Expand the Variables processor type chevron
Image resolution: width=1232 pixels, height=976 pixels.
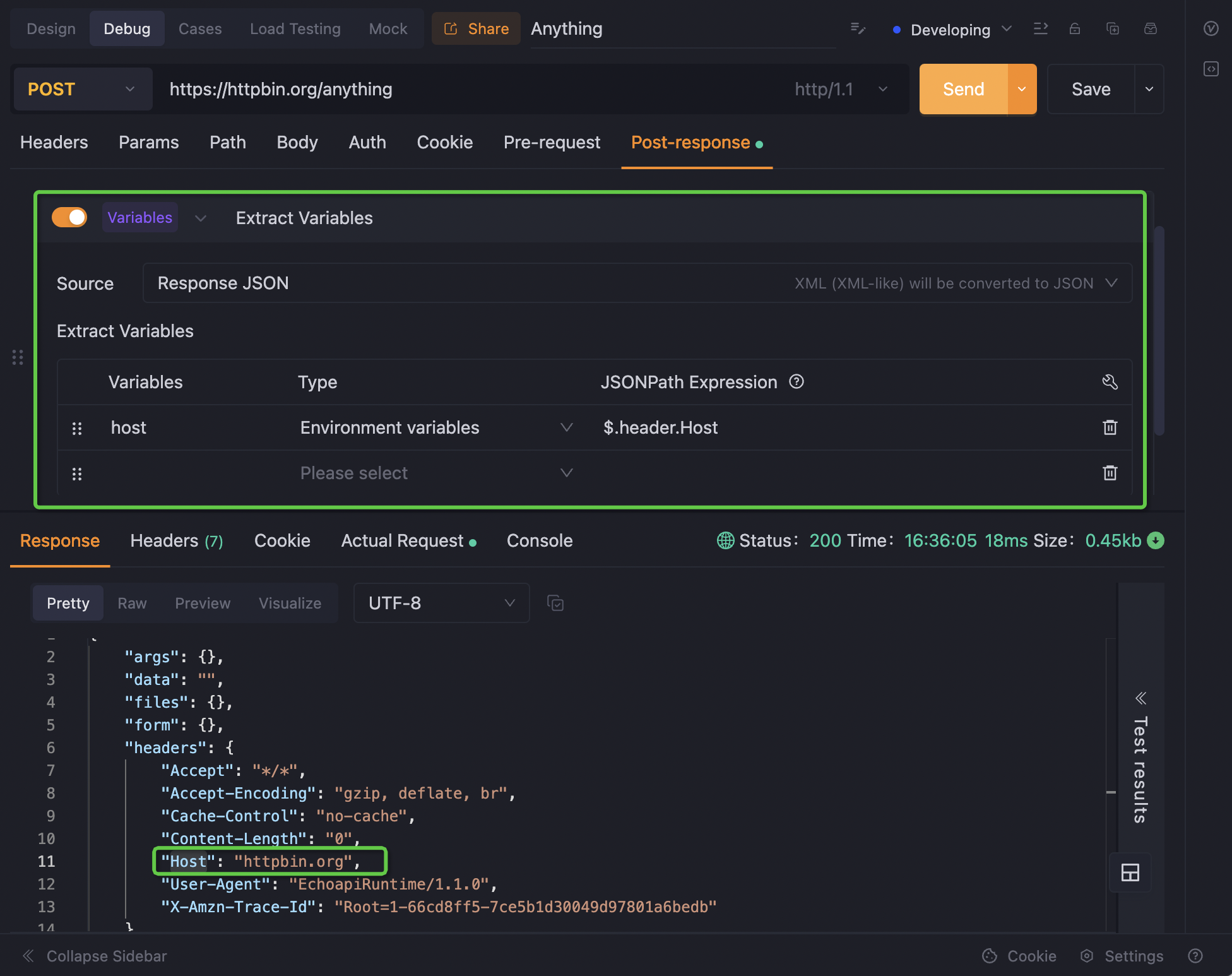tap(201, 218)
